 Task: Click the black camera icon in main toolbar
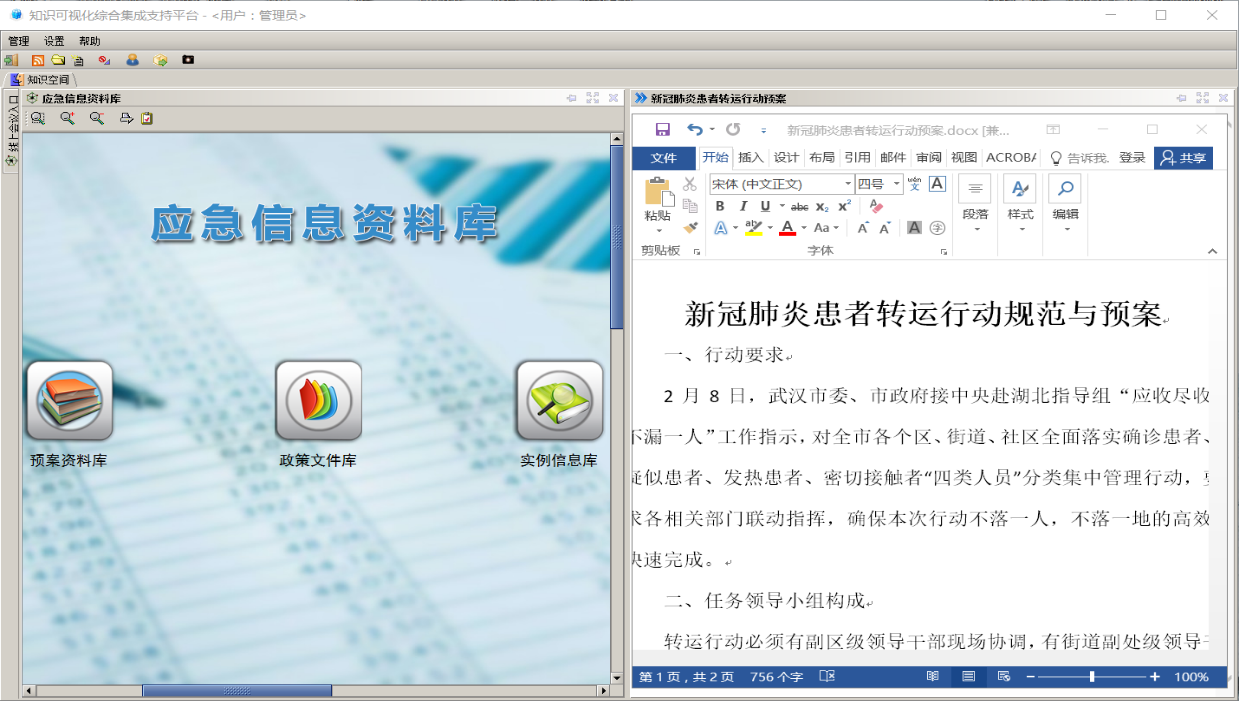pos(188,60)
